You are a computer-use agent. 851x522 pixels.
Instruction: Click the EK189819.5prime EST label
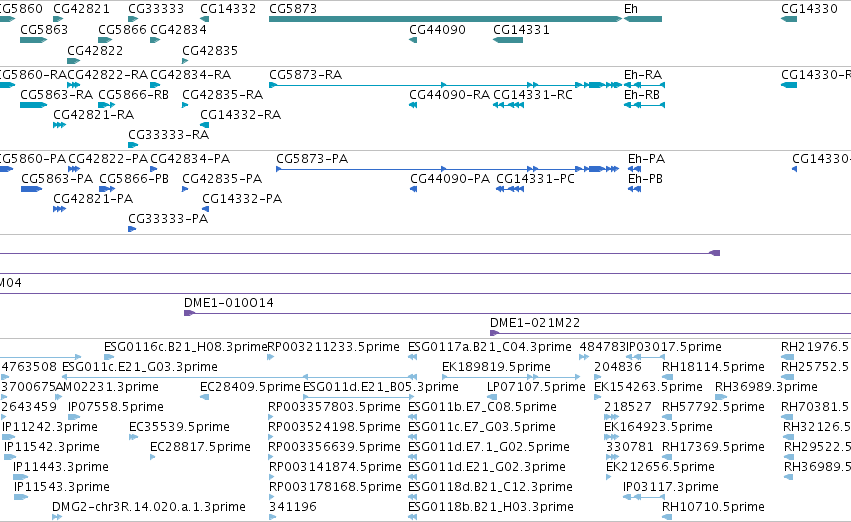click(x=496, y=367)
